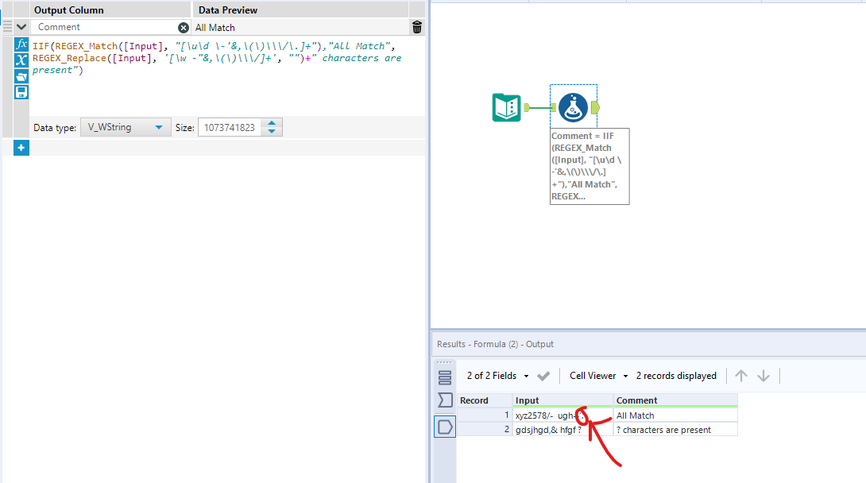Image resolution: width=866 pixels, height=483 pixels.
Task: Click the Output Column header
Action: pyautogui.click(x=68, y=10)
